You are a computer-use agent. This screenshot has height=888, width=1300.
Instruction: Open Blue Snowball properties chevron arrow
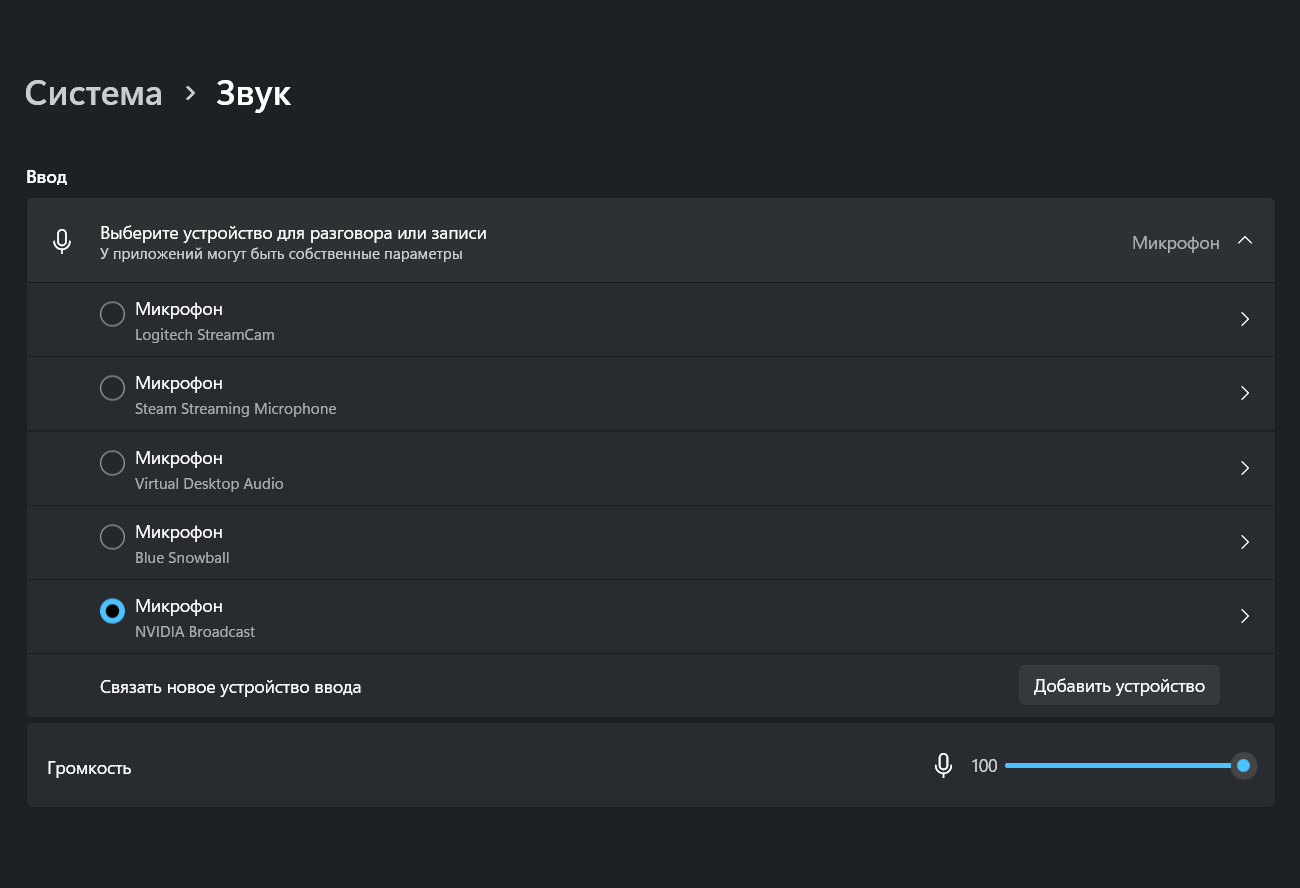[x=1245, y=542]
